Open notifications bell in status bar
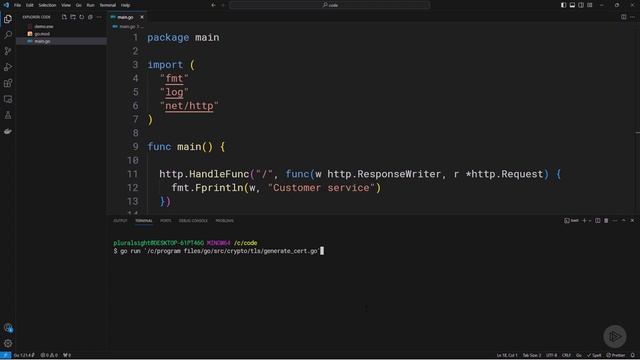Viewport: 640px width, 360px height. click(633, 355)
